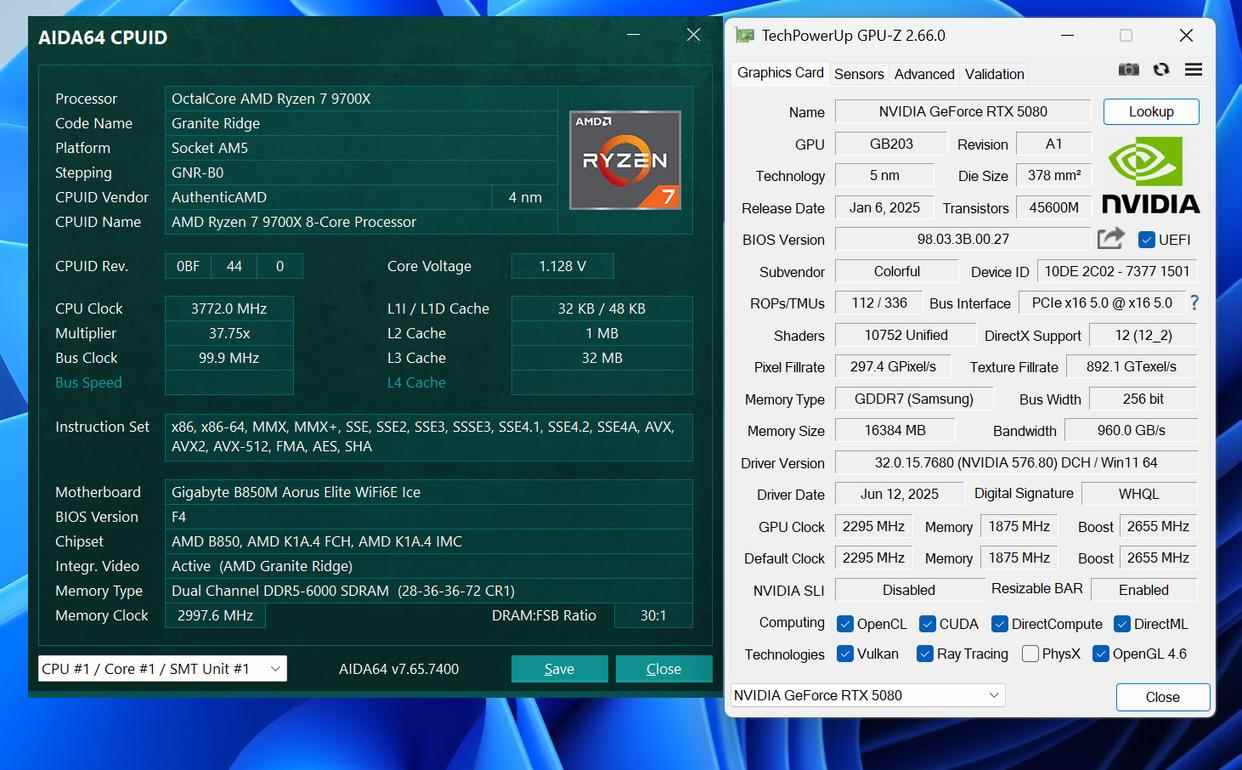Take a GPU-Z screenshot with the camera icon

point(1129,70)
